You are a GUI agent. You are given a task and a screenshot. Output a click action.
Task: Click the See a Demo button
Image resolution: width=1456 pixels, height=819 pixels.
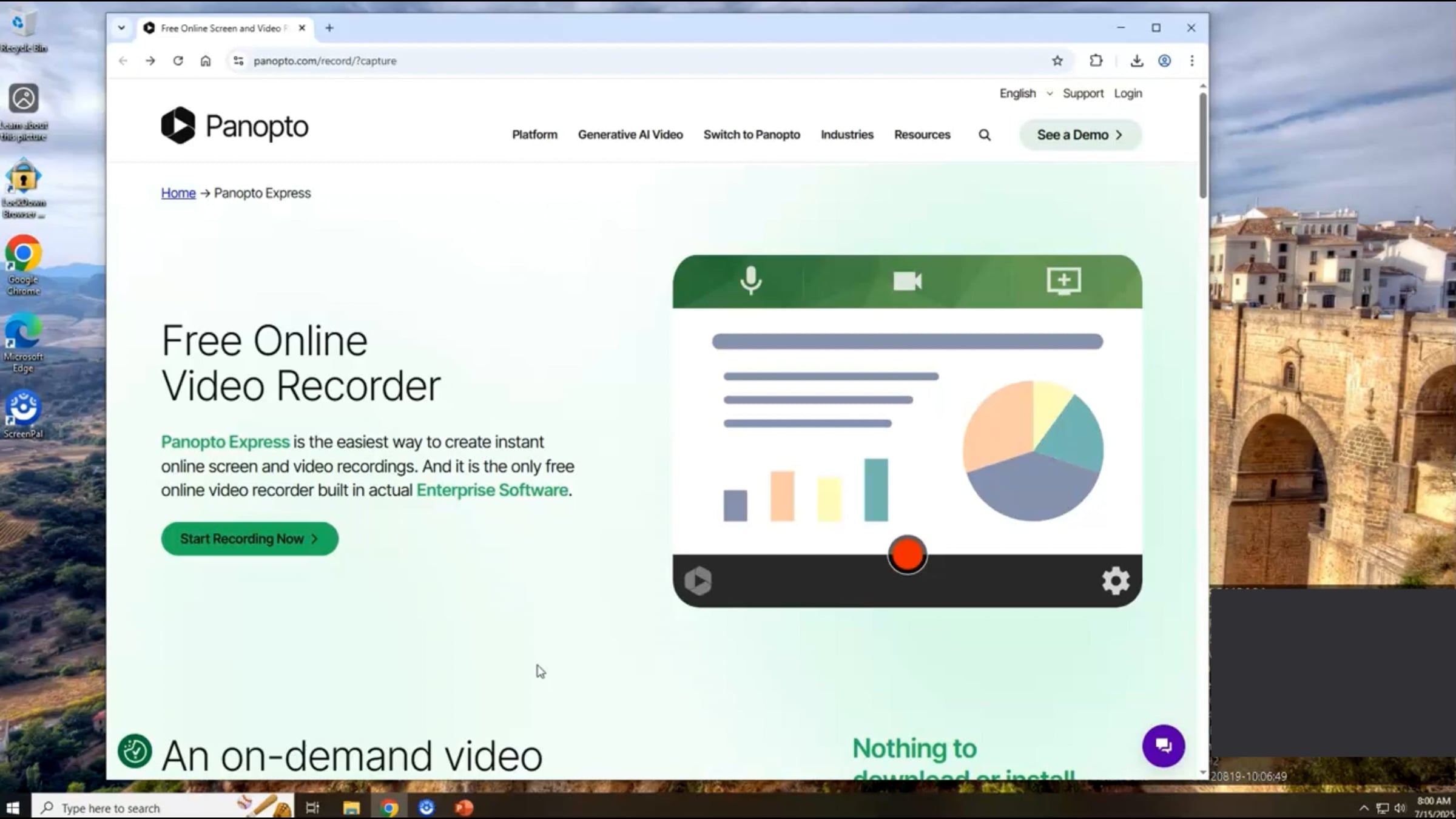pyautogui.click(x=1080, y=135)
